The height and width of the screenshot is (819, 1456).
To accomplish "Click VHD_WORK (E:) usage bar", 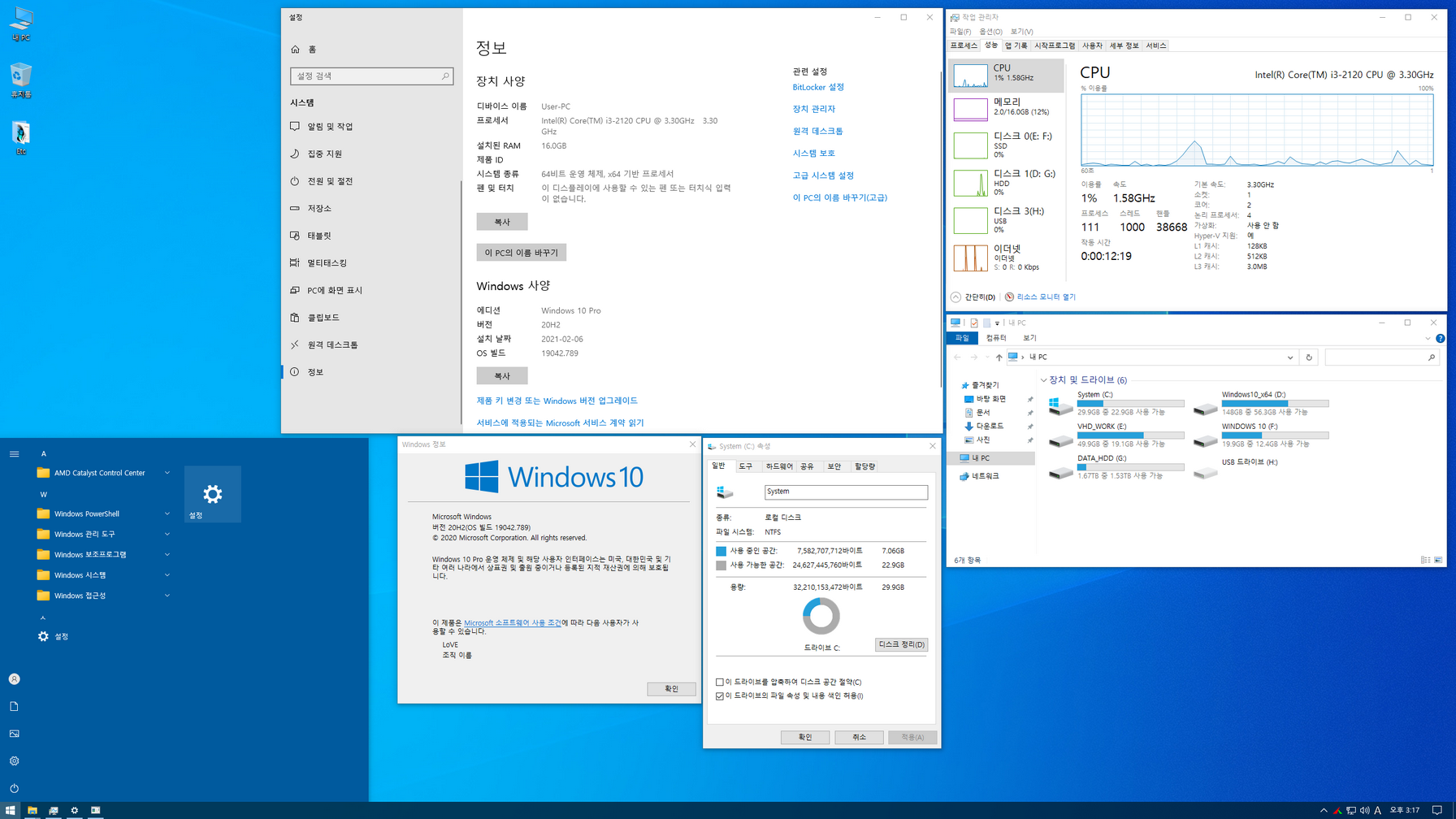I will 1130,435.
